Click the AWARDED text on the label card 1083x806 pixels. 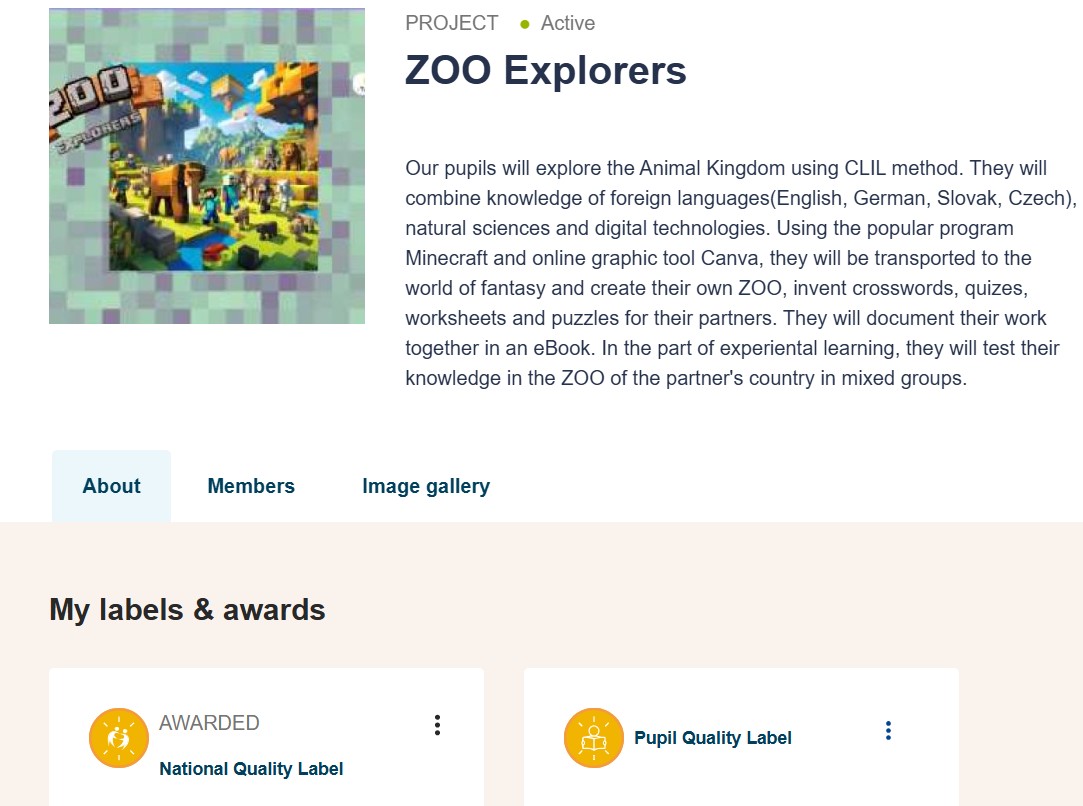pyautogui.click(x=209, y=722)
